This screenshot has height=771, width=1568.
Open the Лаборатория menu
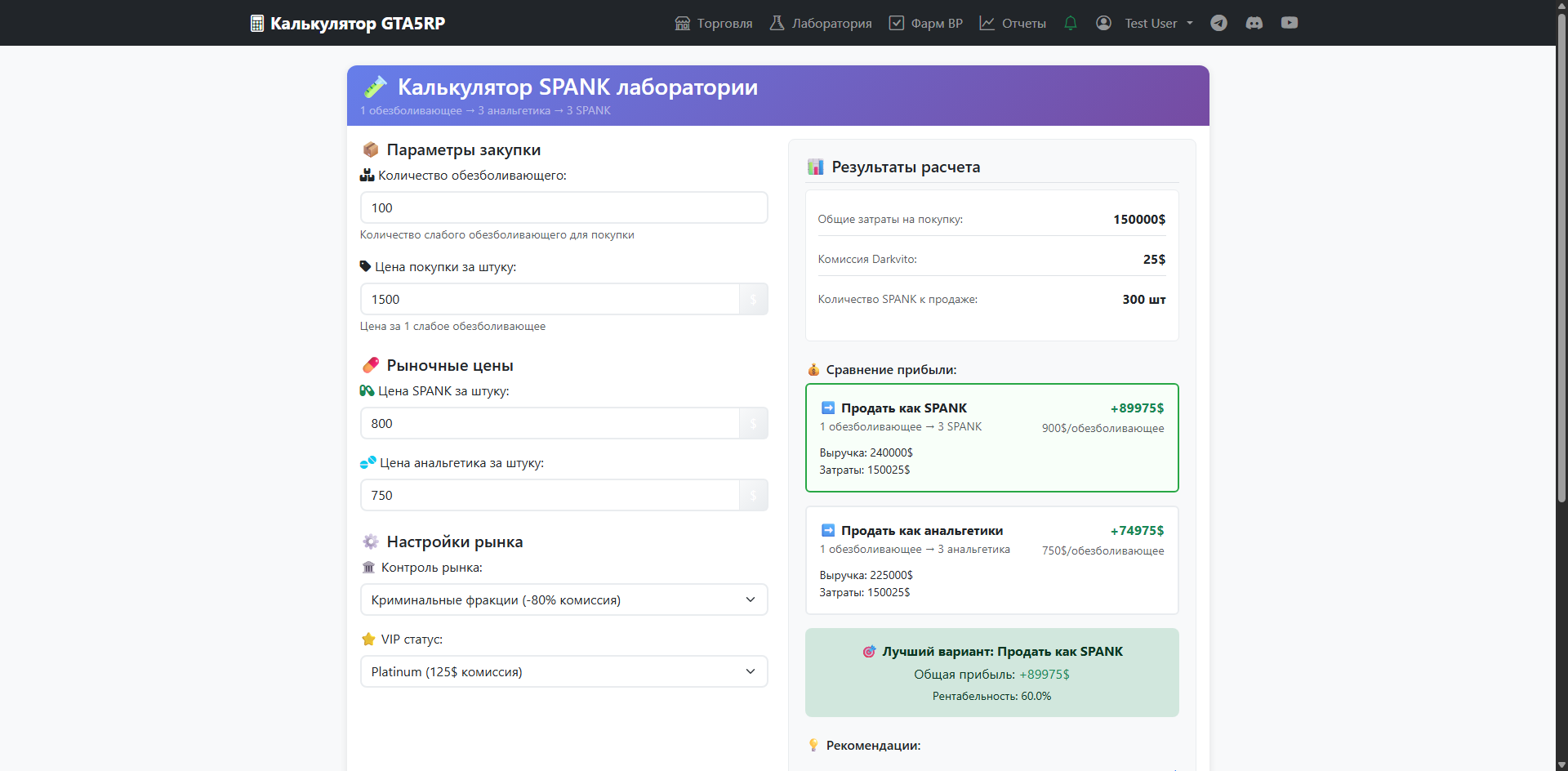821,23
